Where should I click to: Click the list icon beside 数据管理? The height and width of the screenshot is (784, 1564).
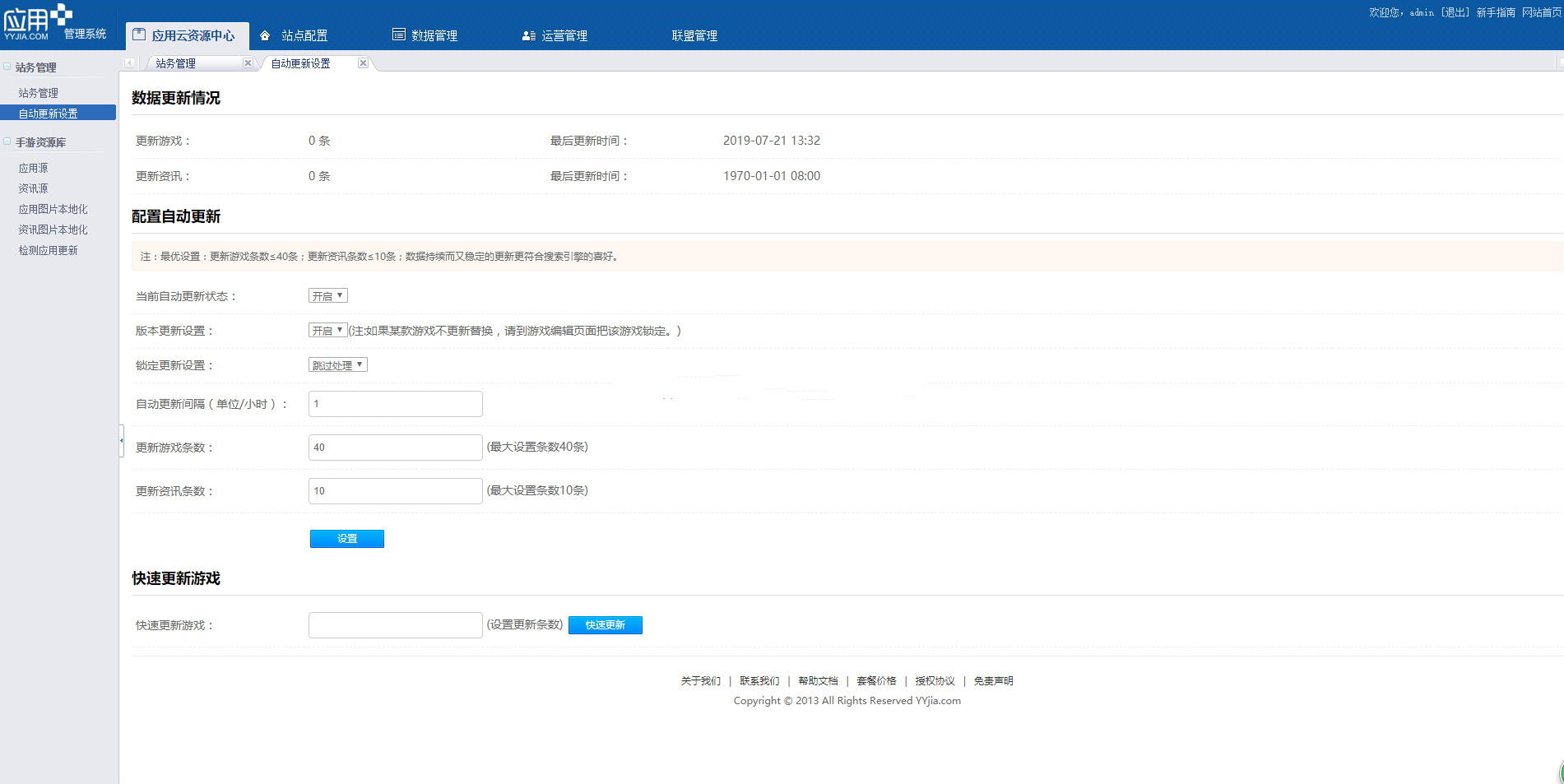click(x=399, y=35)
